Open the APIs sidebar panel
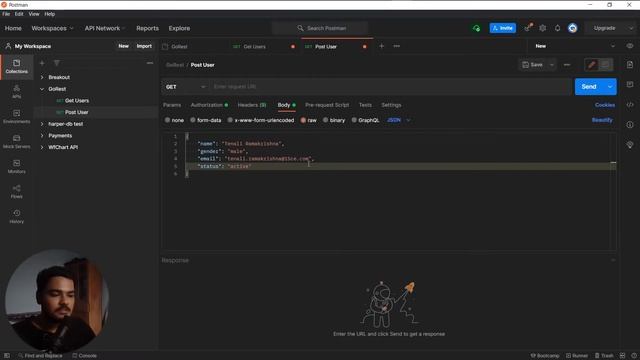The height and width of the screenshot is (360, 640). point(16,91)
